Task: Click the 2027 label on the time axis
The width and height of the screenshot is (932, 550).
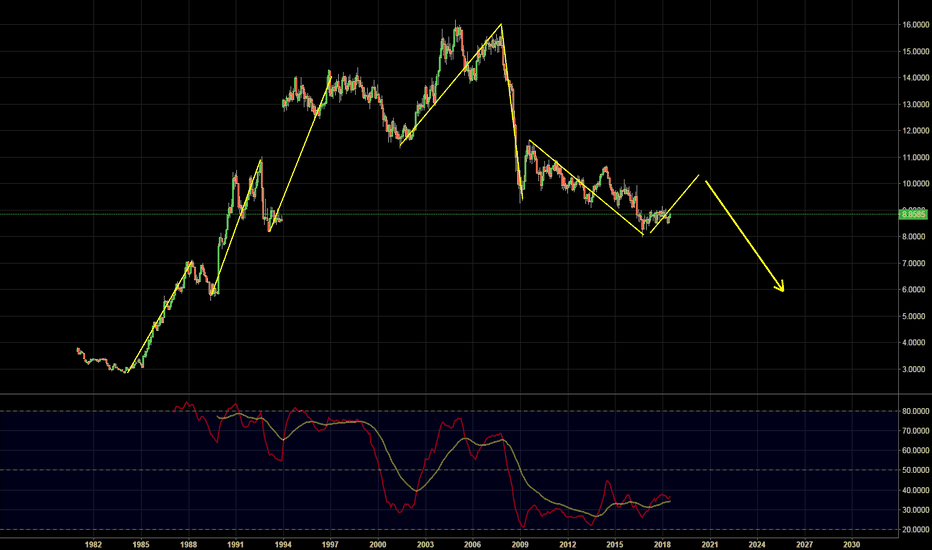Action: [x=804, y=544]
